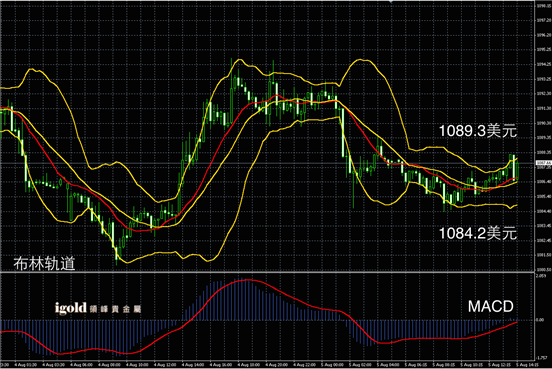Click the 1084.40 price level on axis
Viewport: 552px width, 369px height.
click(542, 211)
